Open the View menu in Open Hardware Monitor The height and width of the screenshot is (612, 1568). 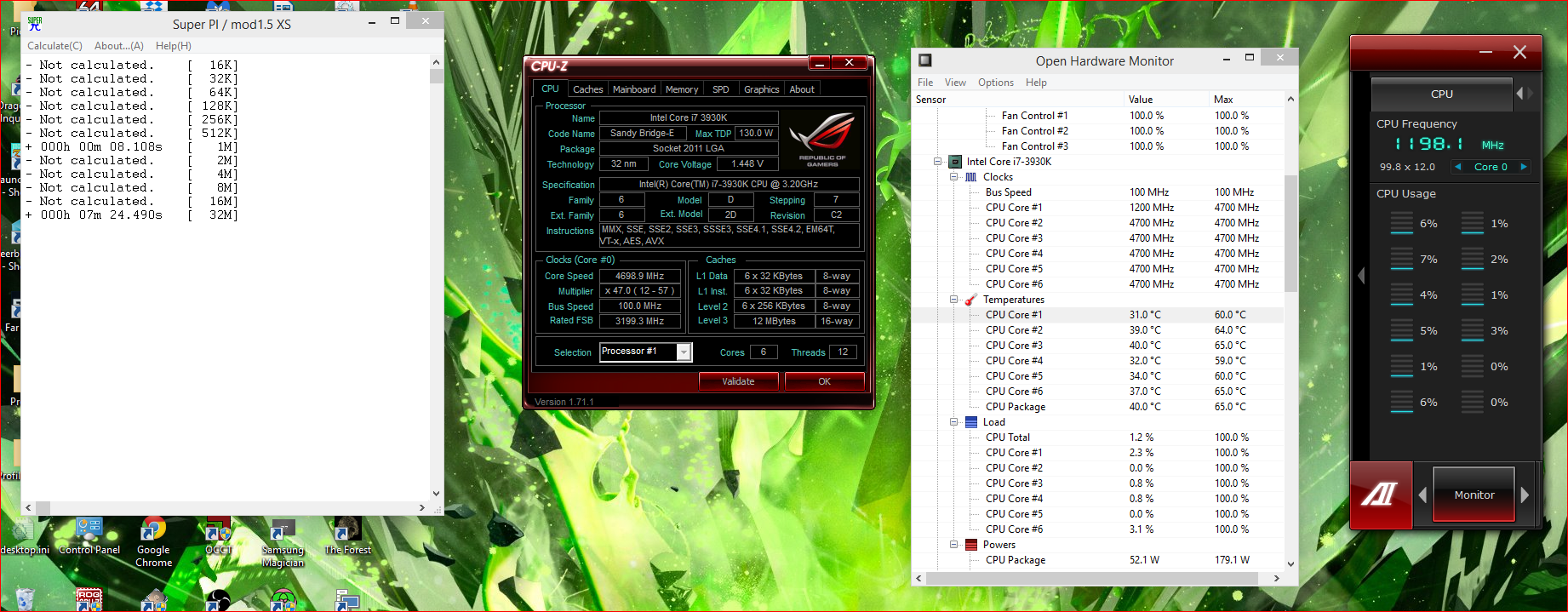pyautogui.click(x=955, y=83)
